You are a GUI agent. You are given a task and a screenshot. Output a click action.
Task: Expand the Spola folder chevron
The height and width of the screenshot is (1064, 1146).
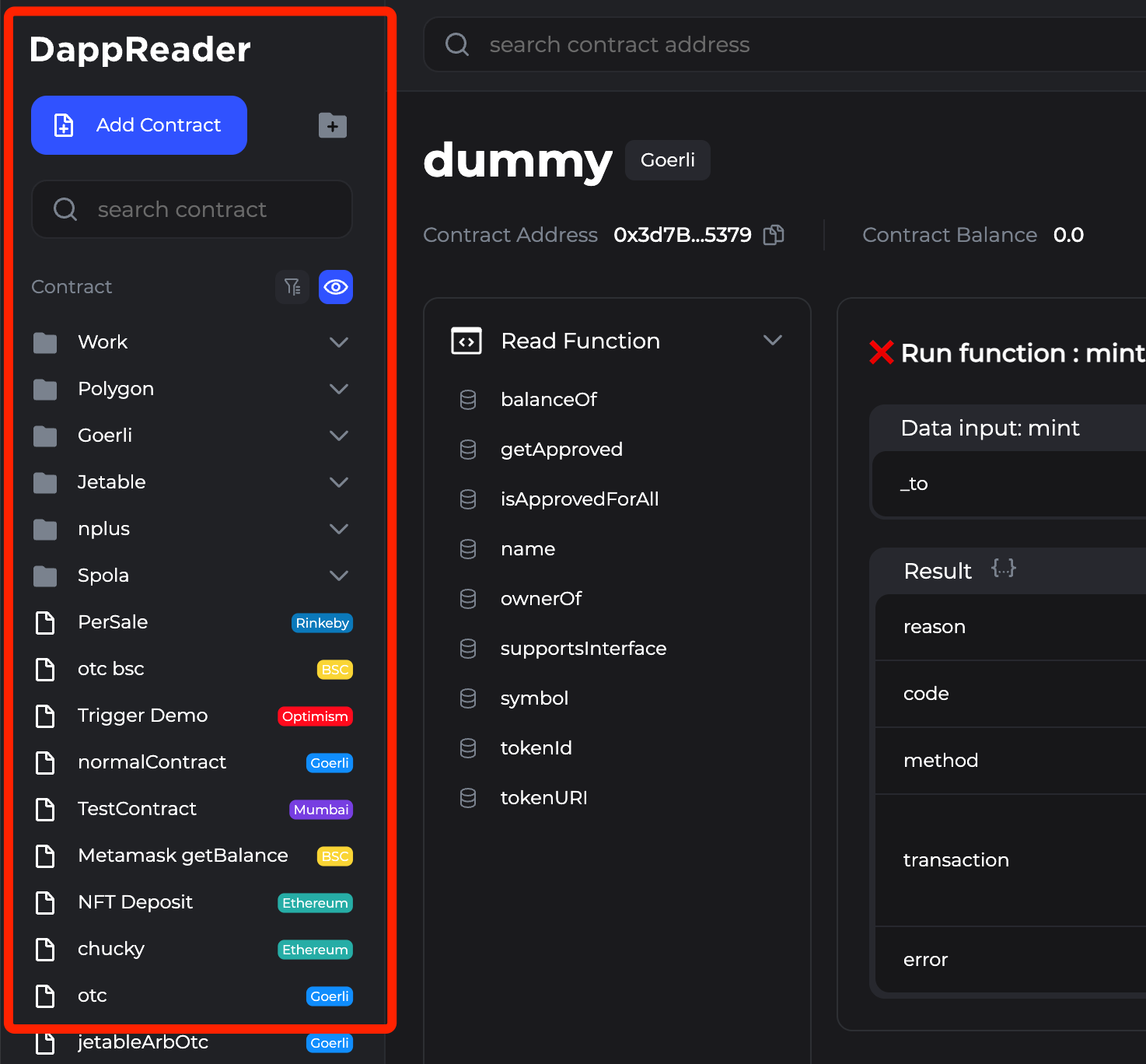tap(339, 576)
